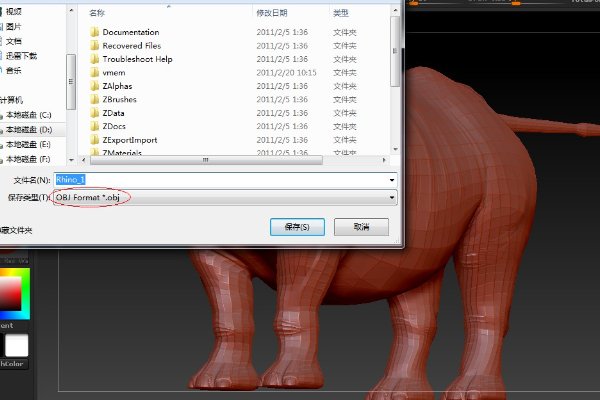Open the file name history dropdown arrow
Image resolution: width=600 pixels, height=400 pixels.
pyautogui.click(x=392, y=179)
